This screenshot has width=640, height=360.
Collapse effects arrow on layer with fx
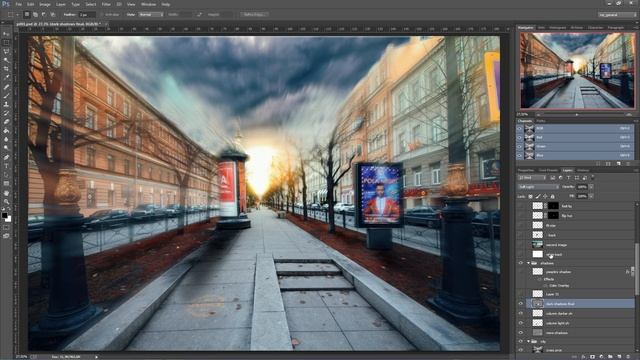coord(632,271)
